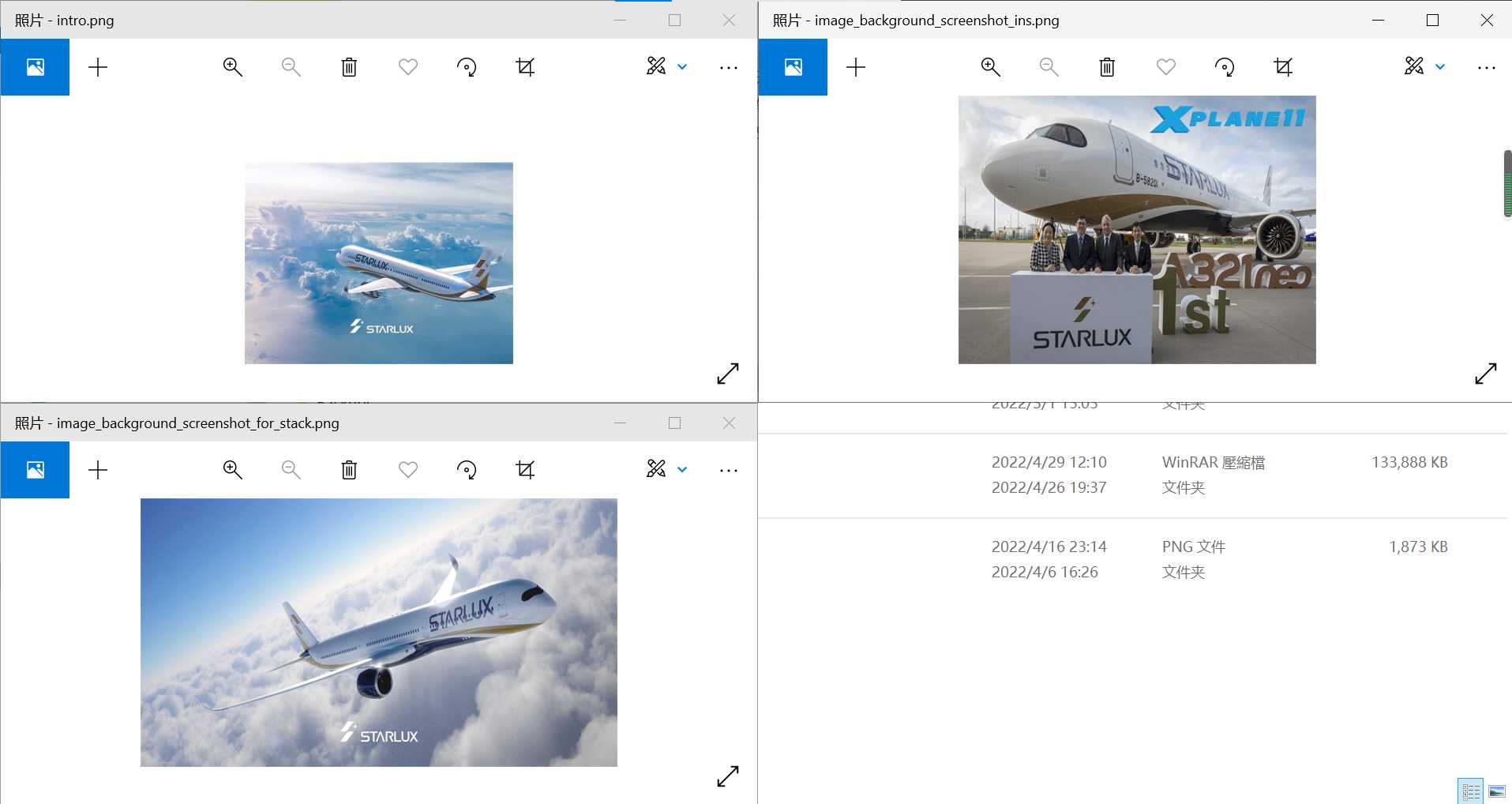This screenshot has width=1512, height=804.
Task: Enter full screen in intro.png window
Action: click(728, 374)
